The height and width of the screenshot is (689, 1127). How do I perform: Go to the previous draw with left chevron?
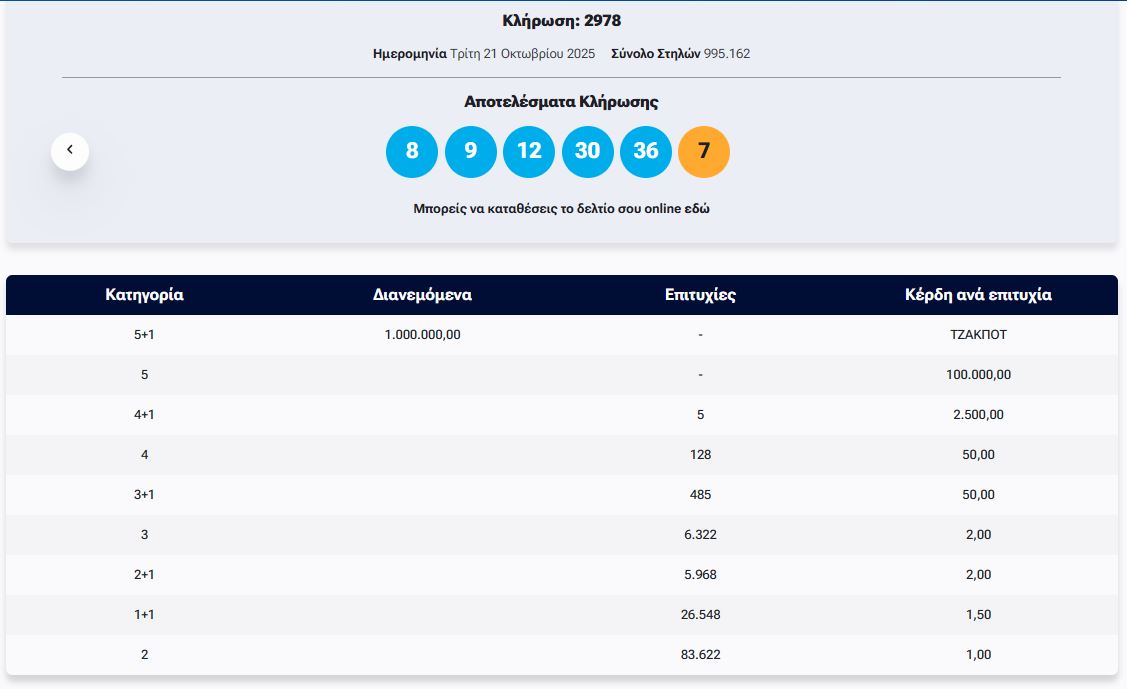click(x=70, y=151)
